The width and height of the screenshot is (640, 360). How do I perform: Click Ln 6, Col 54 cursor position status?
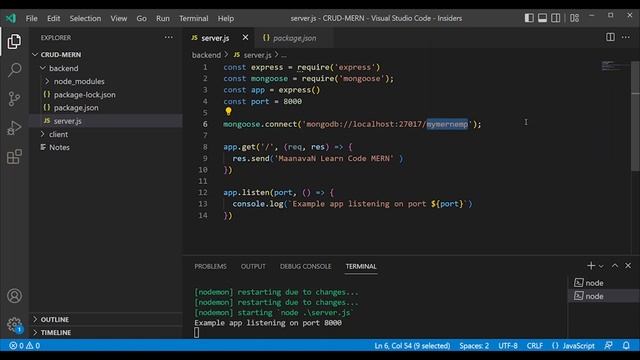pos(412,346)
